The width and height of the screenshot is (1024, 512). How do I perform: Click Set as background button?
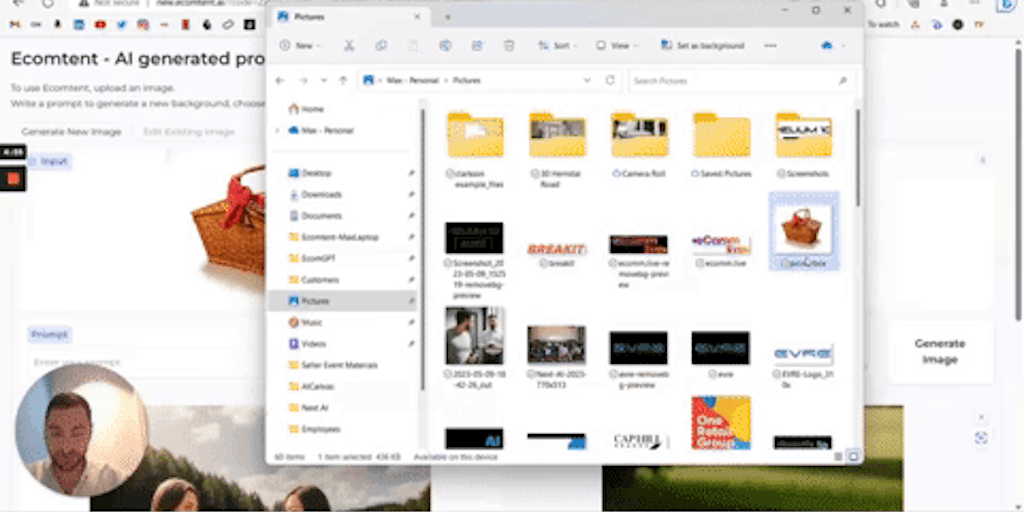pos(703,46)
